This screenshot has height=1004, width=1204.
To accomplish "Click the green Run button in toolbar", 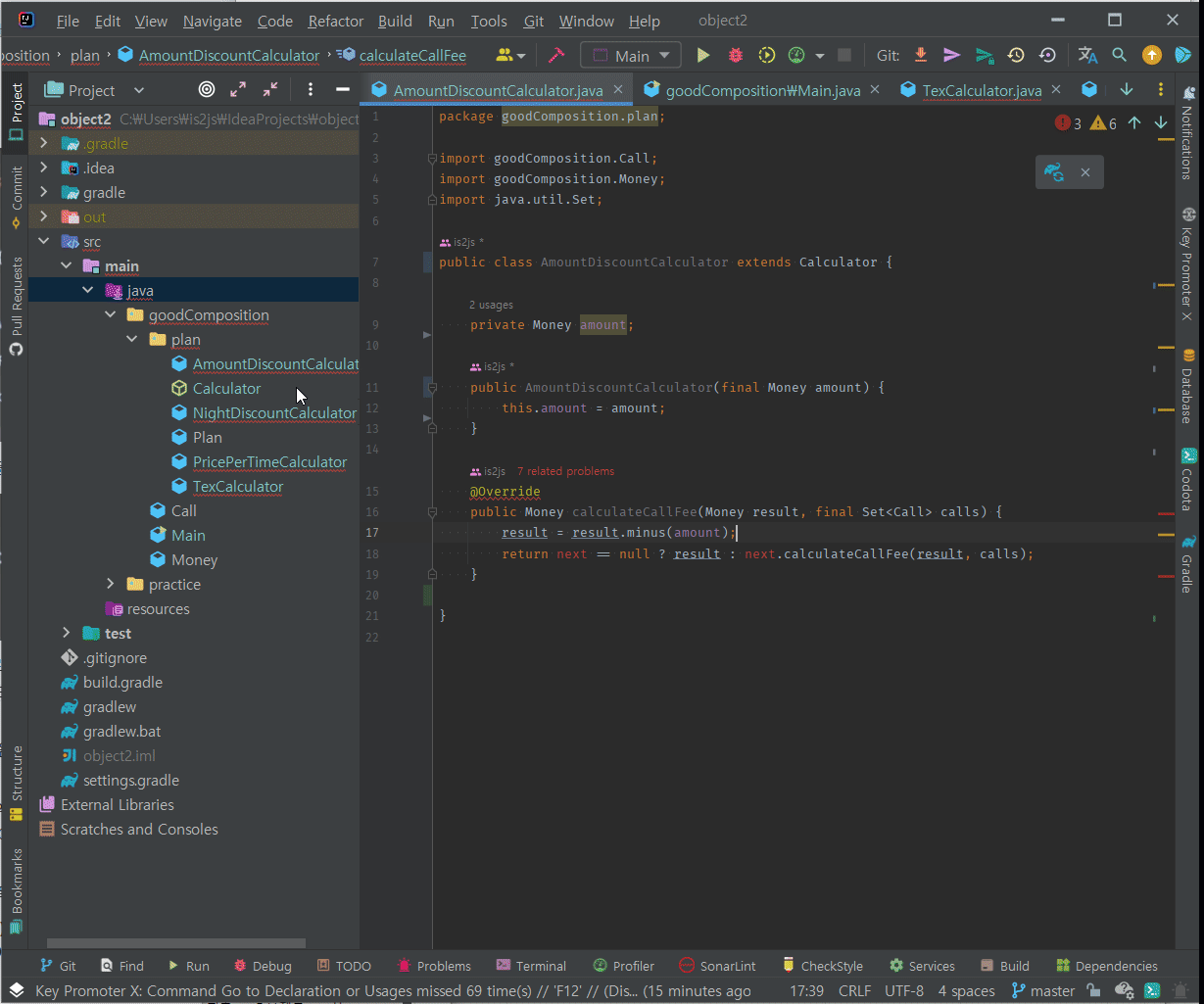I will [x=702, y=56].
